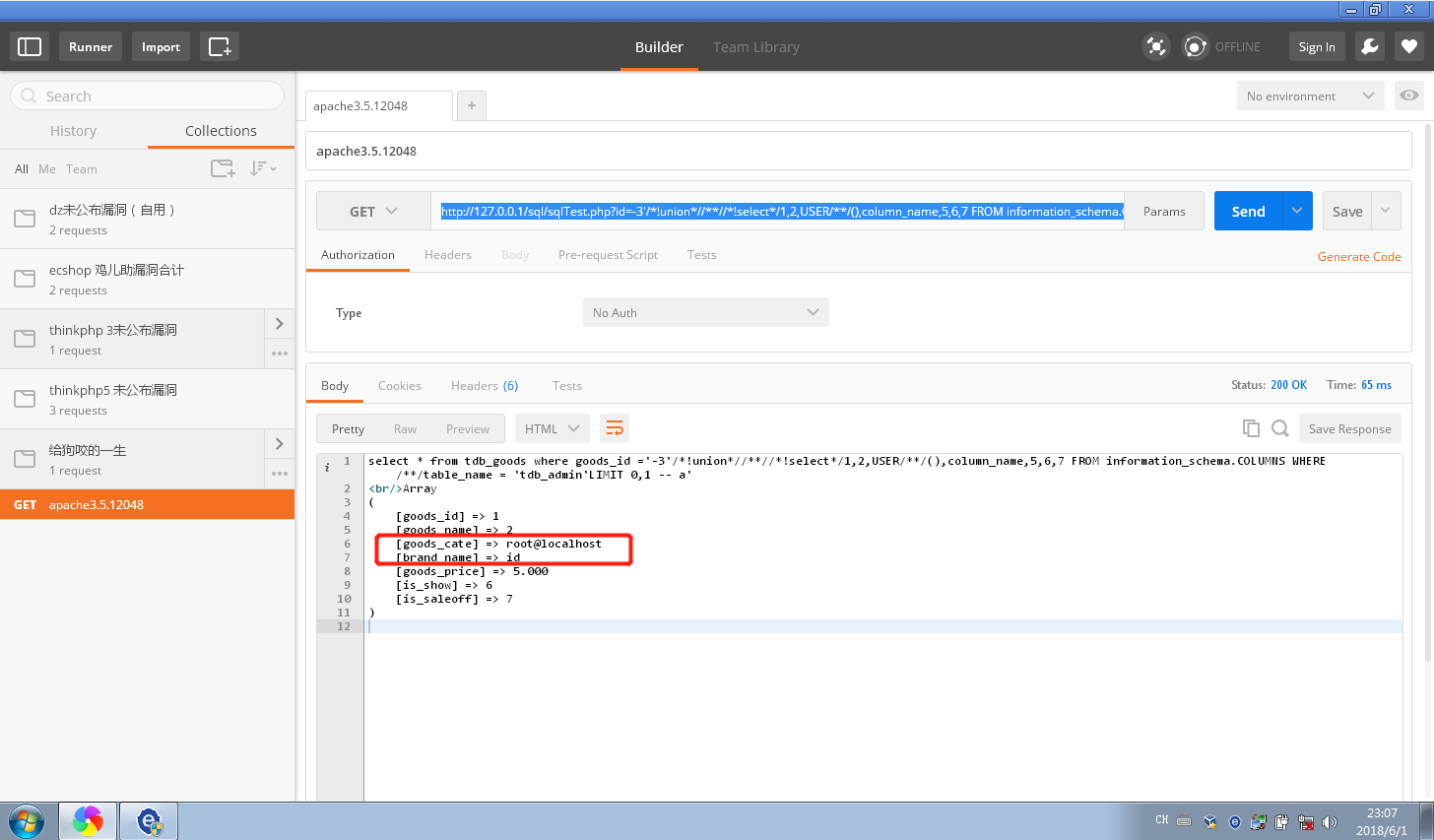Toggle line wrap in response viewer
The height and width of the screenshot is (840, 1434).
click(x=615, y=428)
